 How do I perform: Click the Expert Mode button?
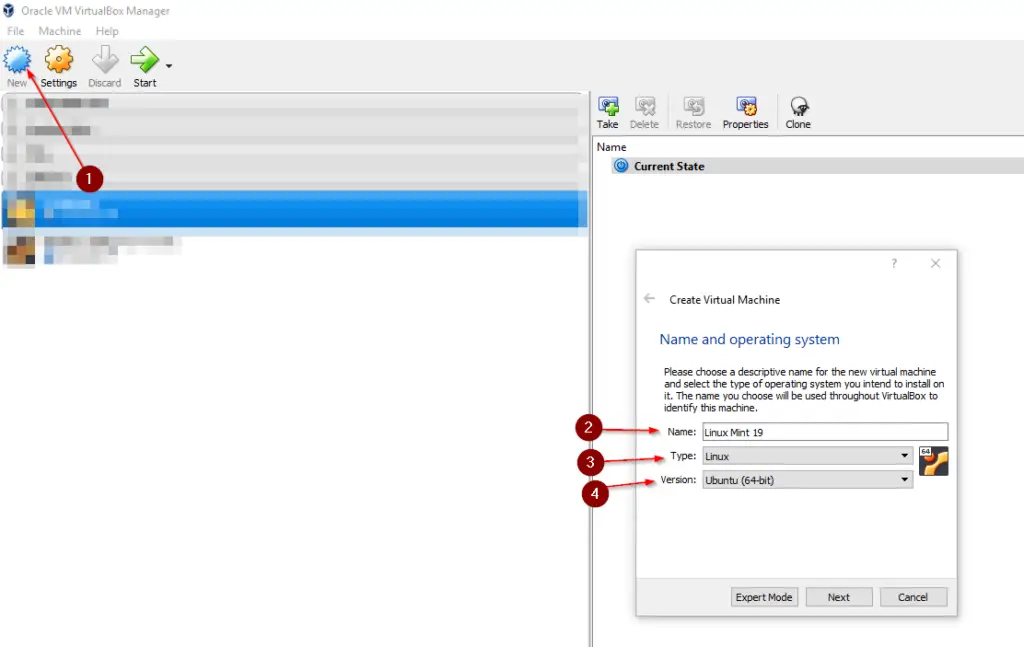point(764,597)
